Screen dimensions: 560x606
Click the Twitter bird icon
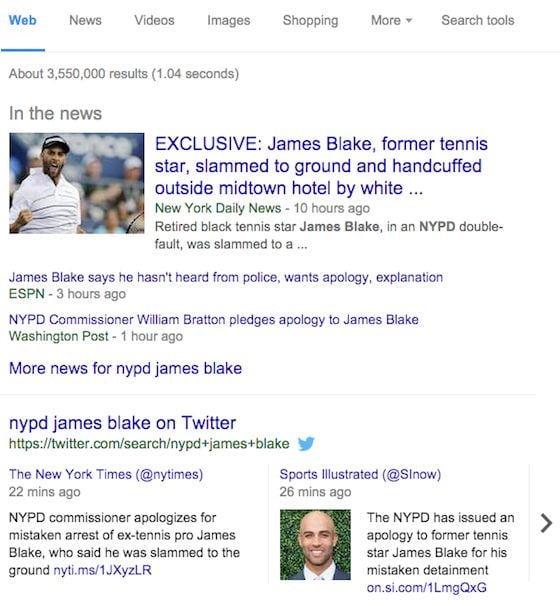pyautogui.click(x=306, y=443)
